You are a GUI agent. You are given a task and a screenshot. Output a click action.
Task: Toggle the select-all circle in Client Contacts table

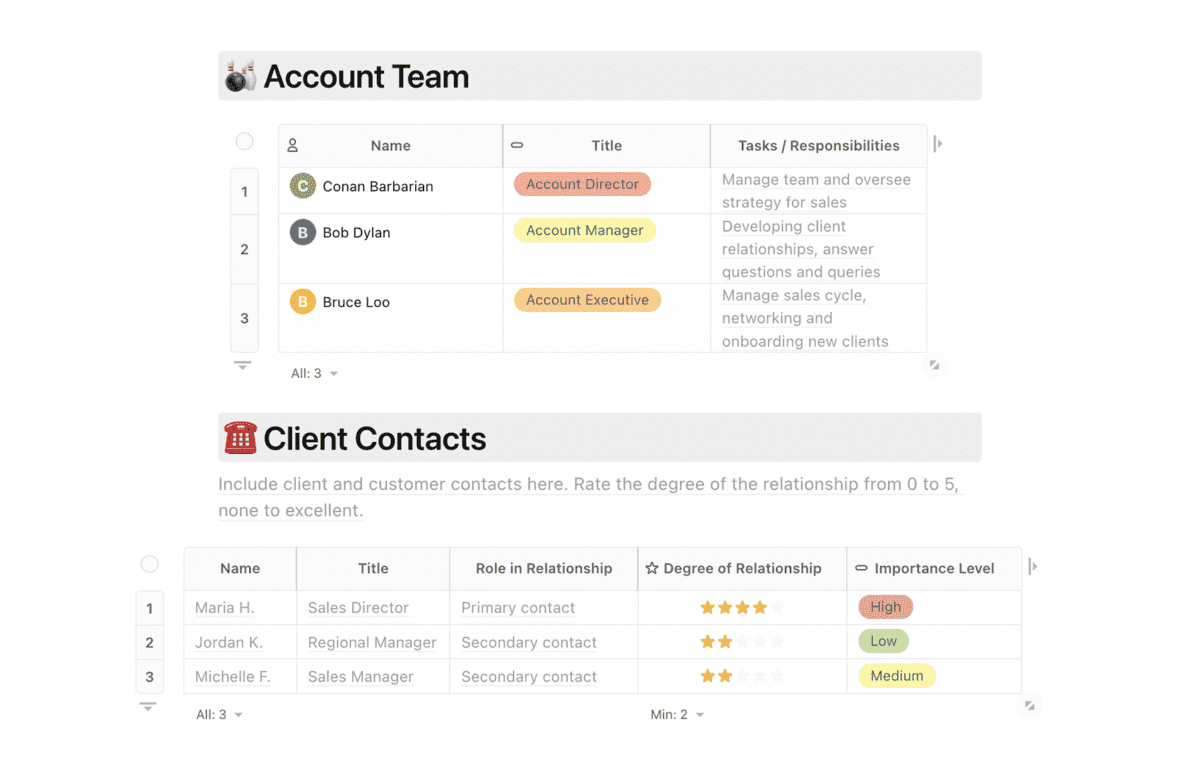point(150,564)
